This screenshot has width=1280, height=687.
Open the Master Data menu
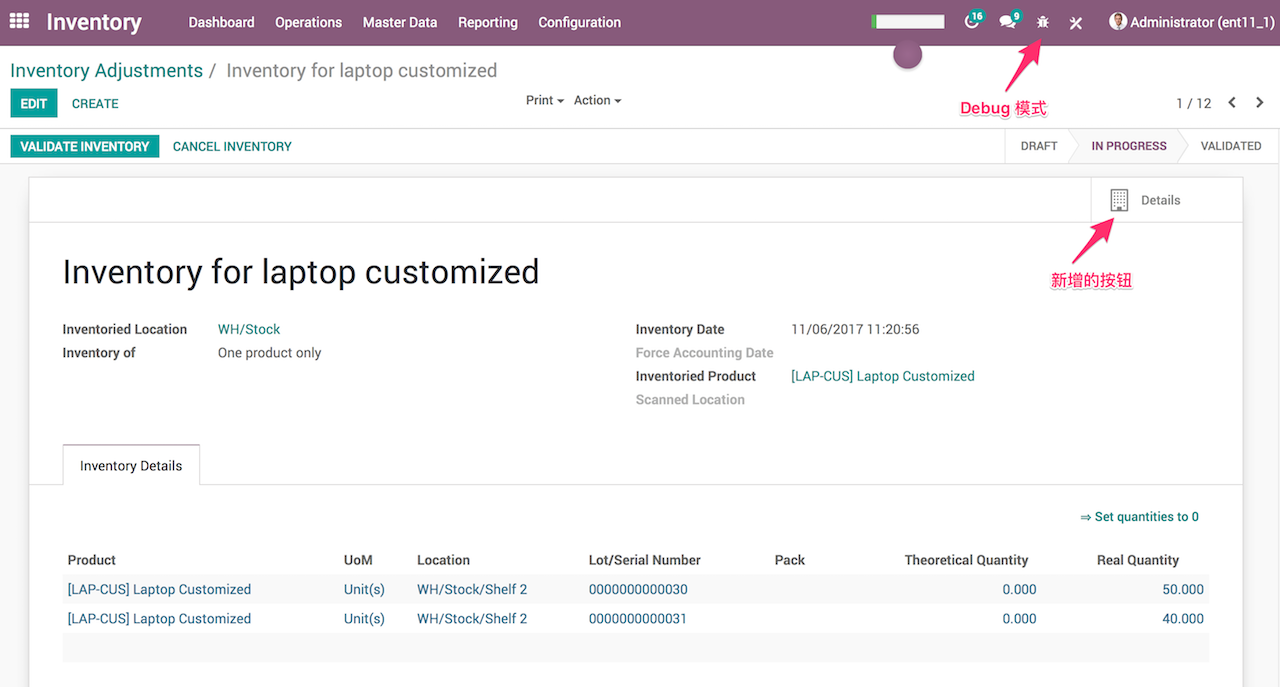400,22
